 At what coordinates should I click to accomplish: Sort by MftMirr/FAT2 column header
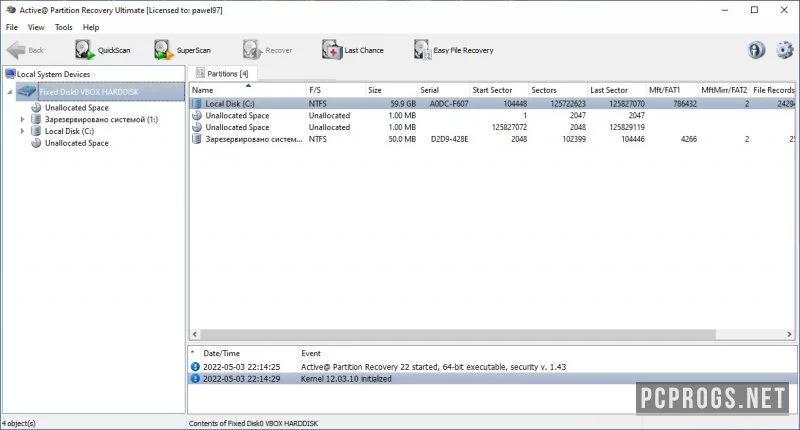[x=724, y=90]
